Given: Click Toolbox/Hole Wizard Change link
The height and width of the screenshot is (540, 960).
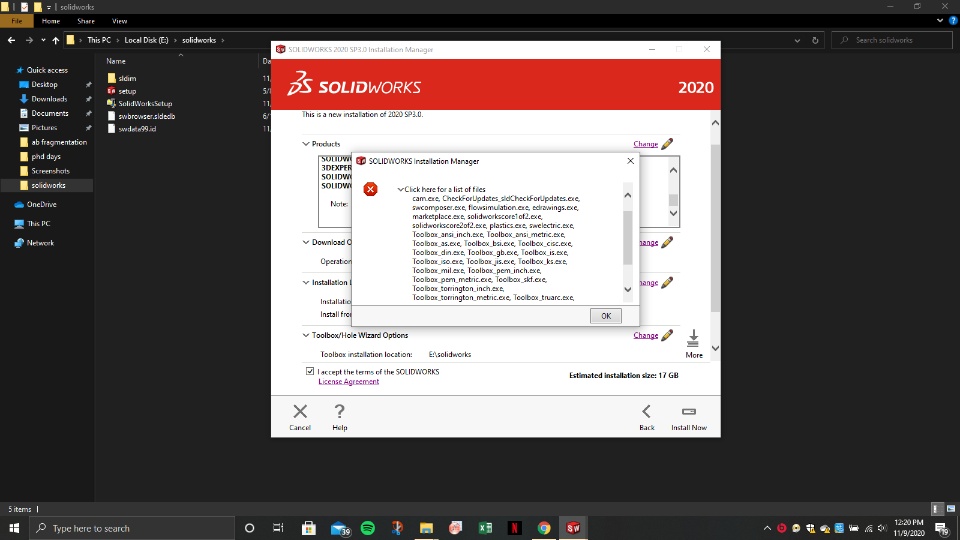Looking at the screenshot, I should coord(645,336).
